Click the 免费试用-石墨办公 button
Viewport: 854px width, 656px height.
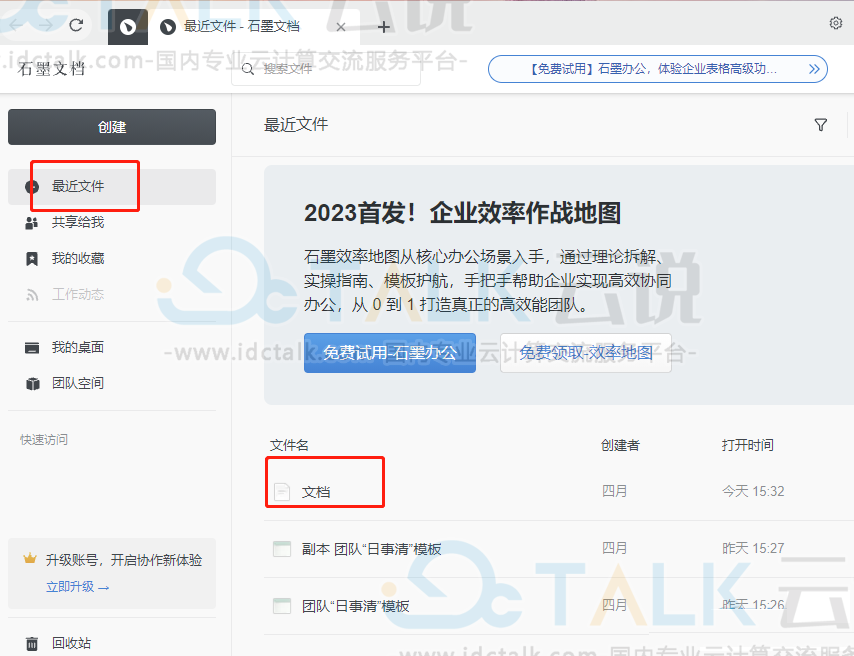[390, 353]
